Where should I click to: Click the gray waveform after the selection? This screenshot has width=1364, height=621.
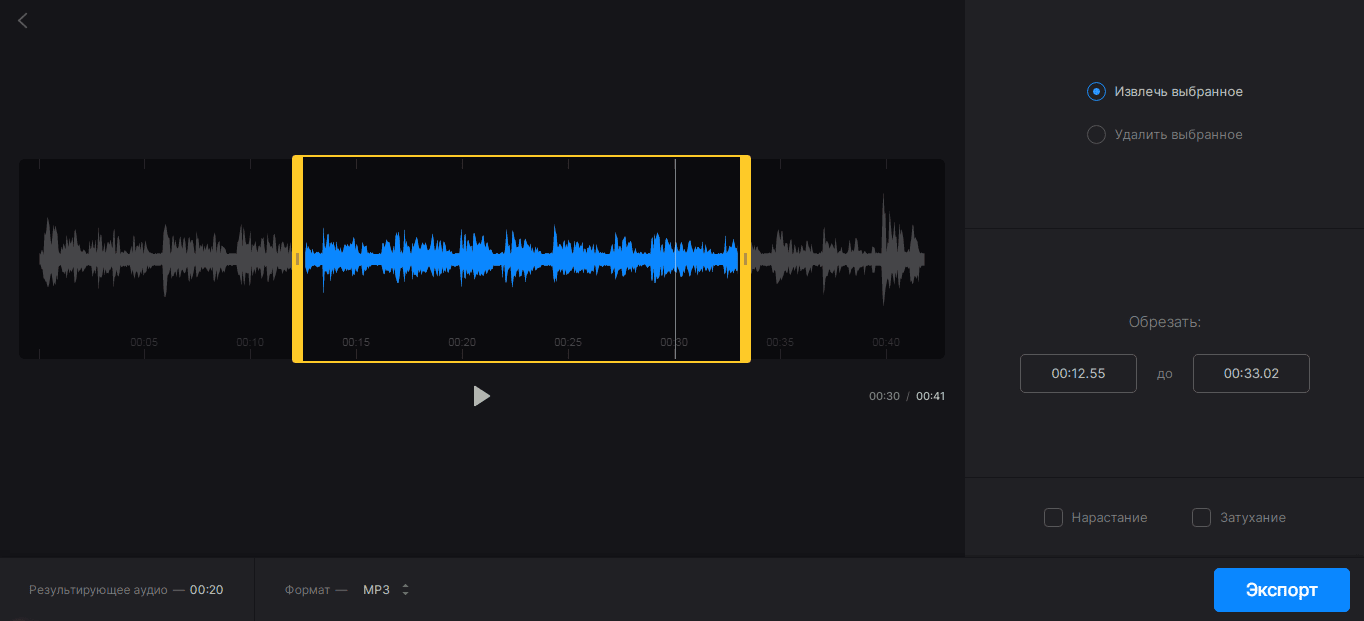point(830,259)
